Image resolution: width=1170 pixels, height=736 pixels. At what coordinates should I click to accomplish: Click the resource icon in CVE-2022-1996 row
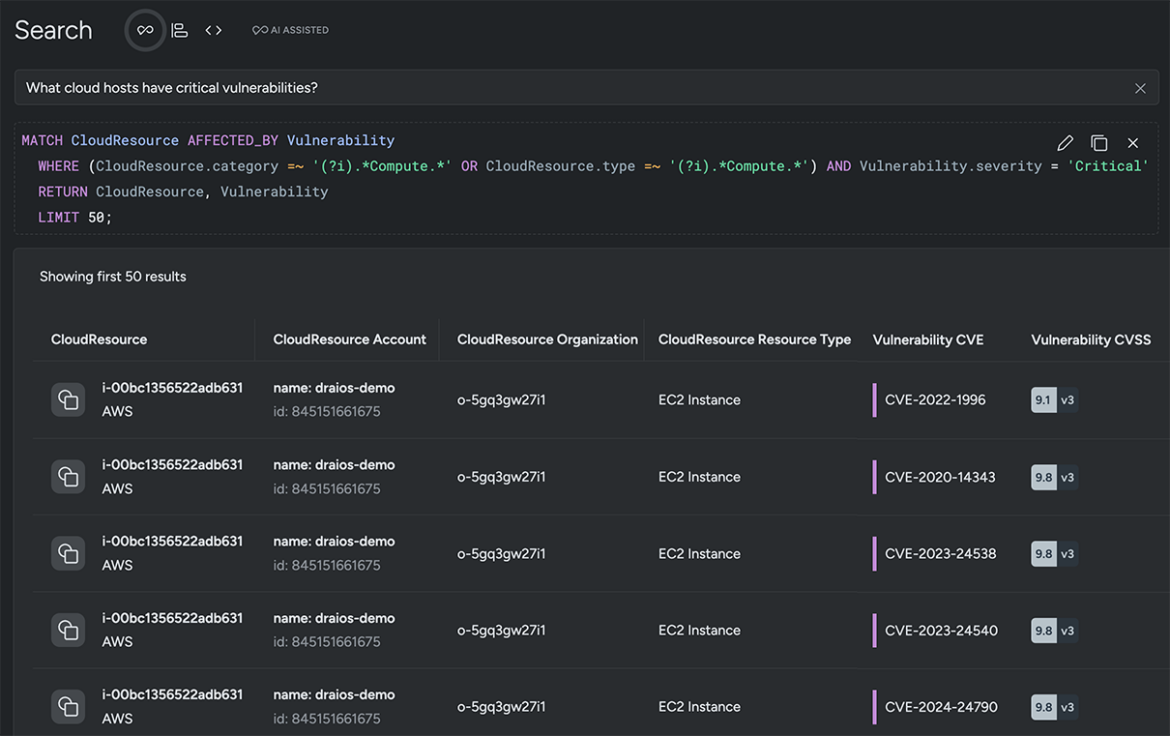[x=68, y=399]
